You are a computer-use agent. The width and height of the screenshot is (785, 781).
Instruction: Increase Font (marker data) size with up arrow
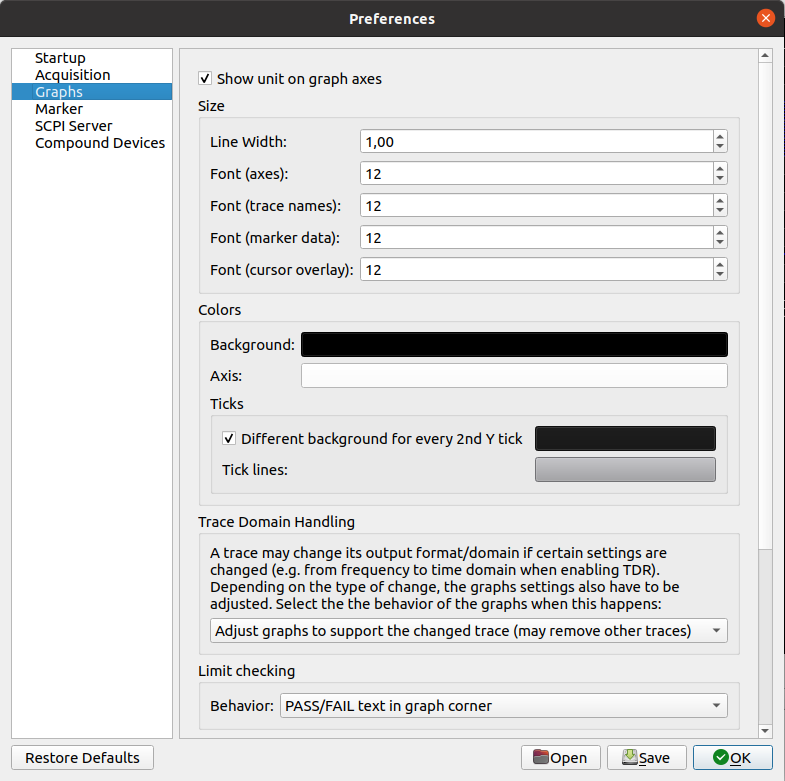pyautogui.click(x=720, y=233)
